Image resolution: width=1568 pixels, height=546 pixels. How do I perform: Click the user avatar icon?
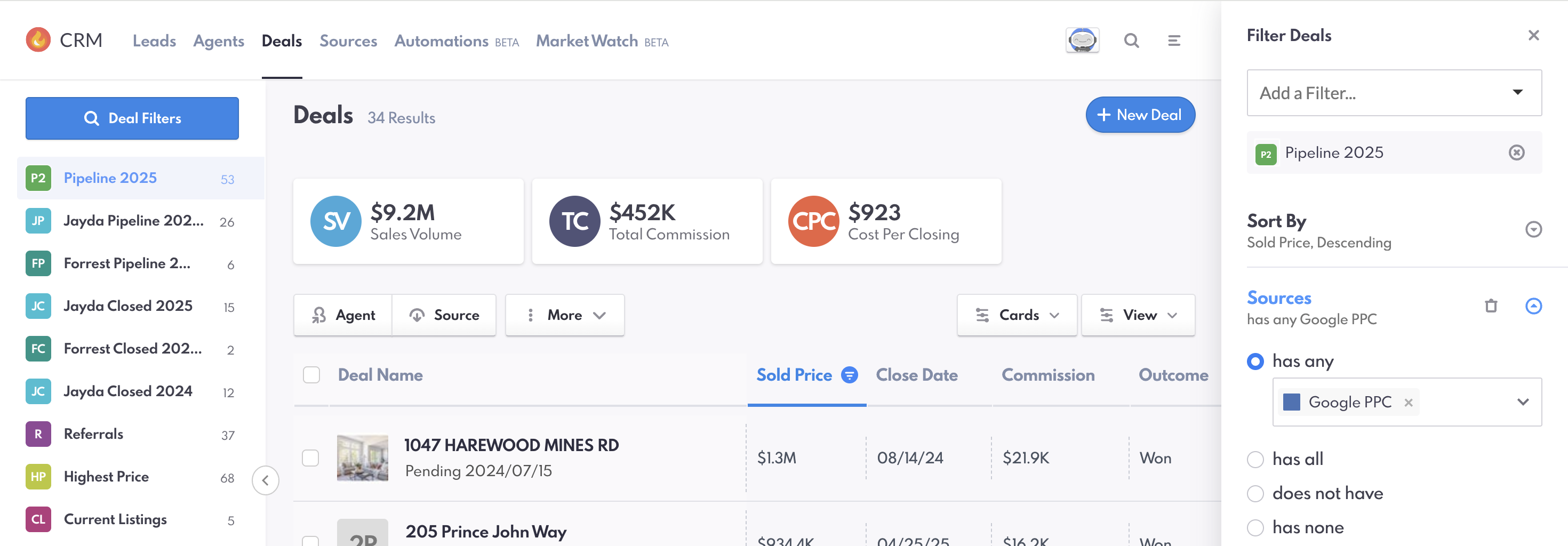pos(1082,41)
